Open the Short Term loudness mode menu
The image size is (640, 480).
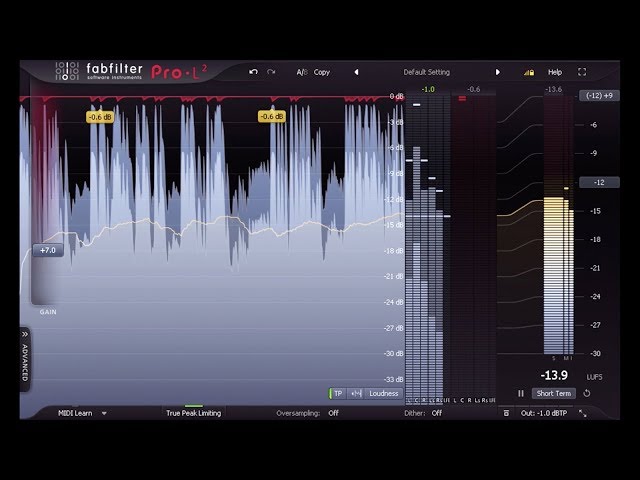click(x=553, y=393)
